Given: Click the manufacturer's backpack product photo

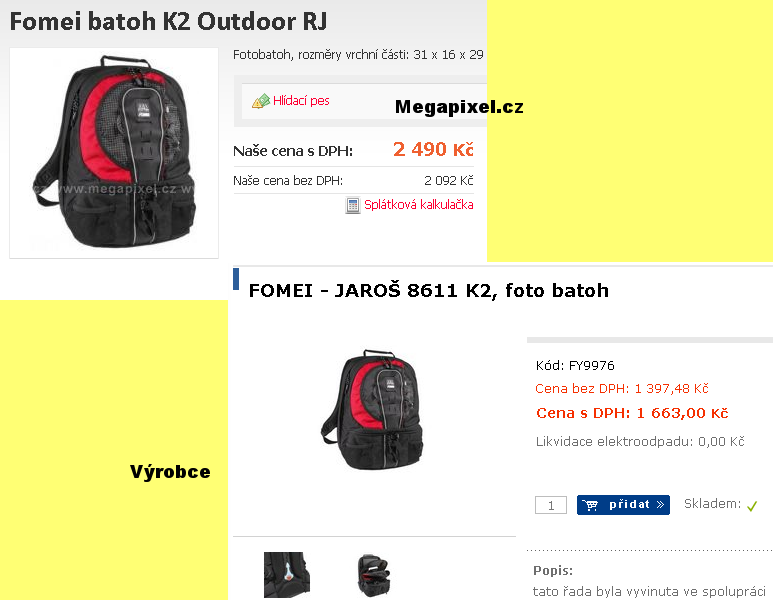Looking at the screenshot, I should click(x=373, y=409).
